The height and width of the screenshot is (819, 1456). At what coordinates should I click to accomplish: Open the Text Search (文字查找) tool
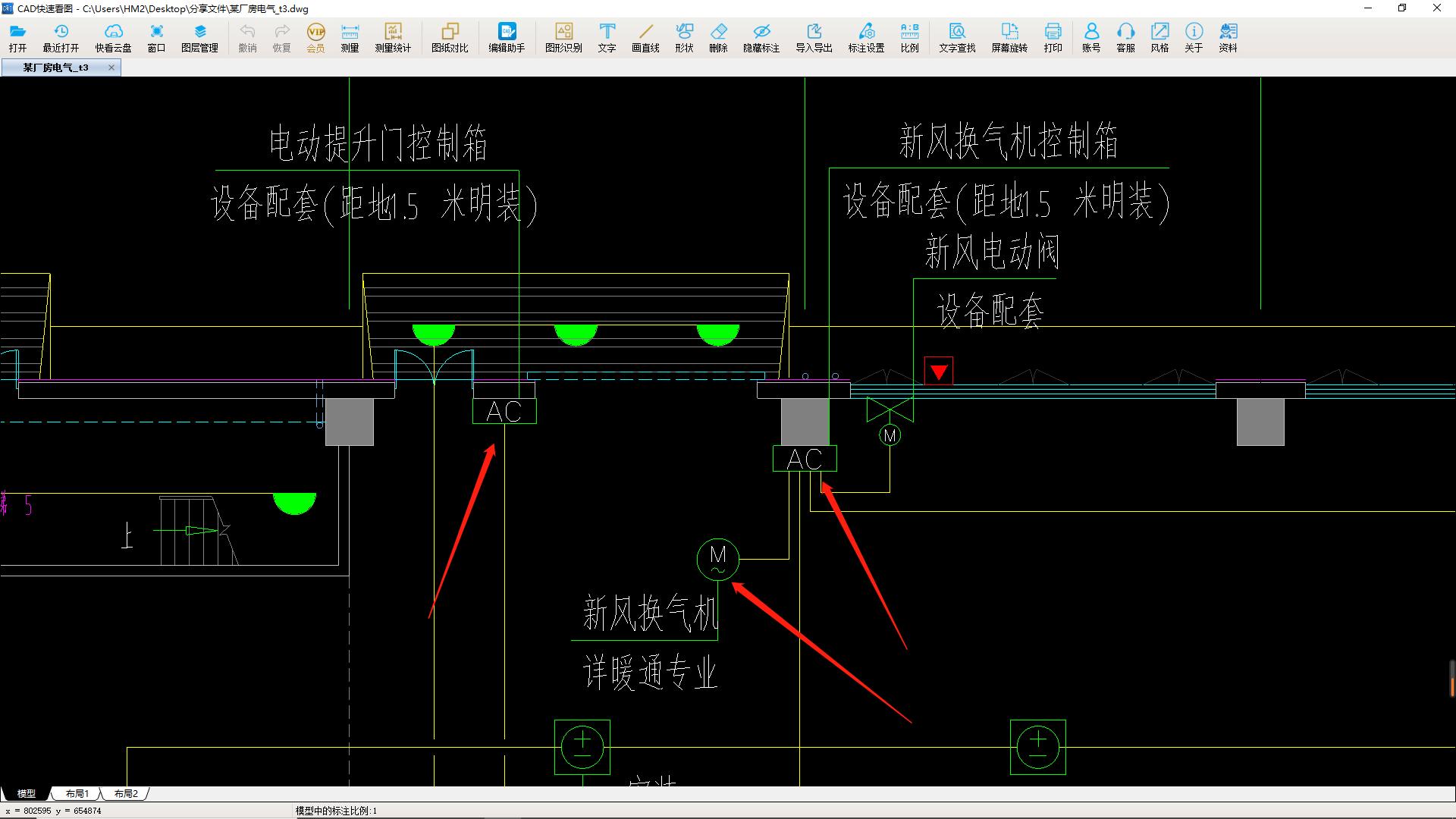tap(957, 37)
